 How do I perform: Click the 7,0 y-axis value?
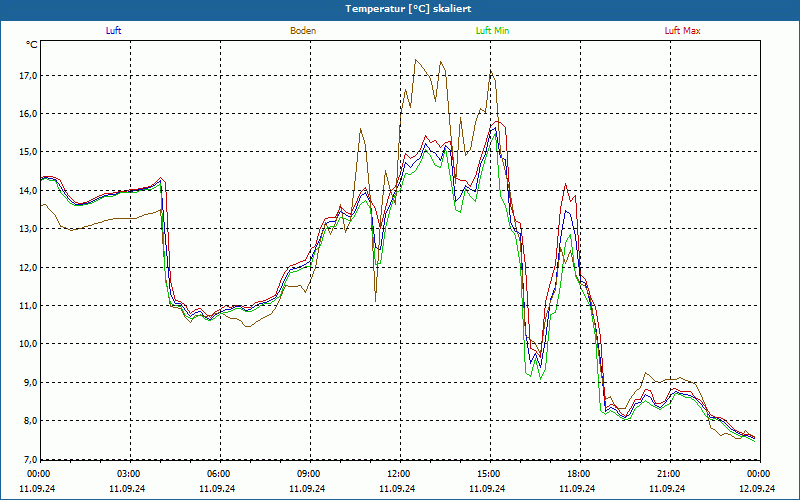tap(30, 459)
